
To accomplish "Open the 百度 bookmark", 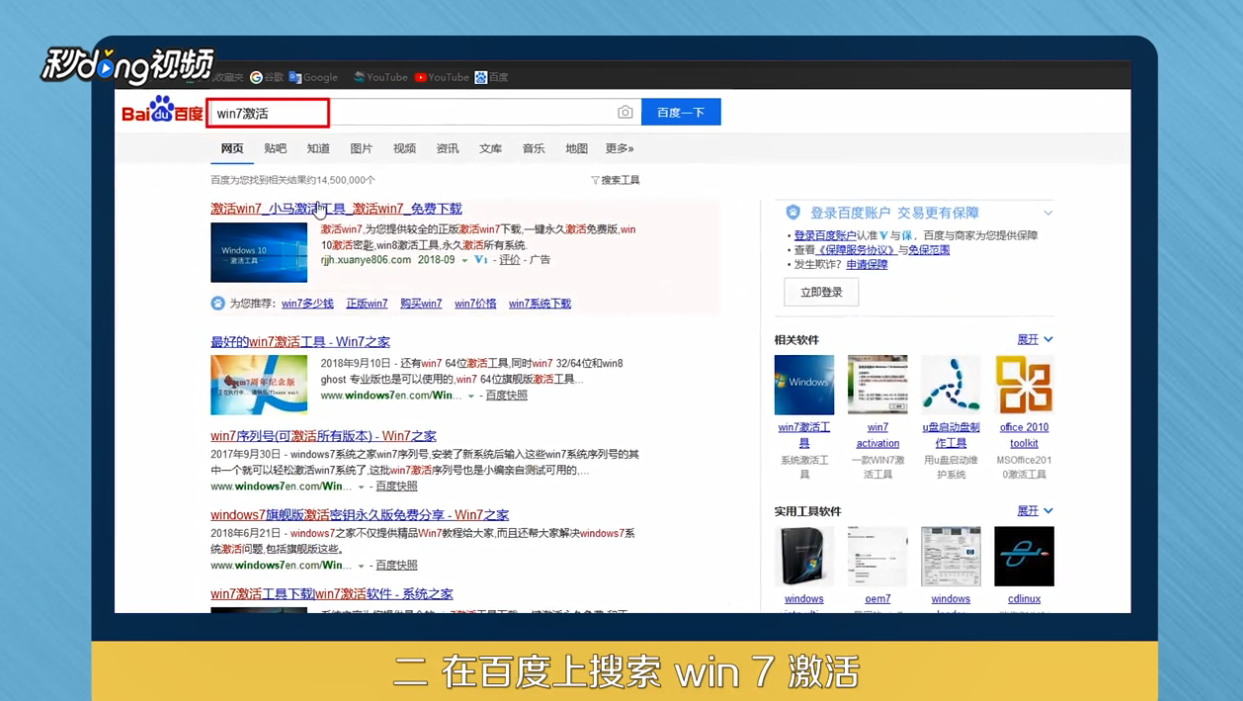I will [x=491, y=77].
